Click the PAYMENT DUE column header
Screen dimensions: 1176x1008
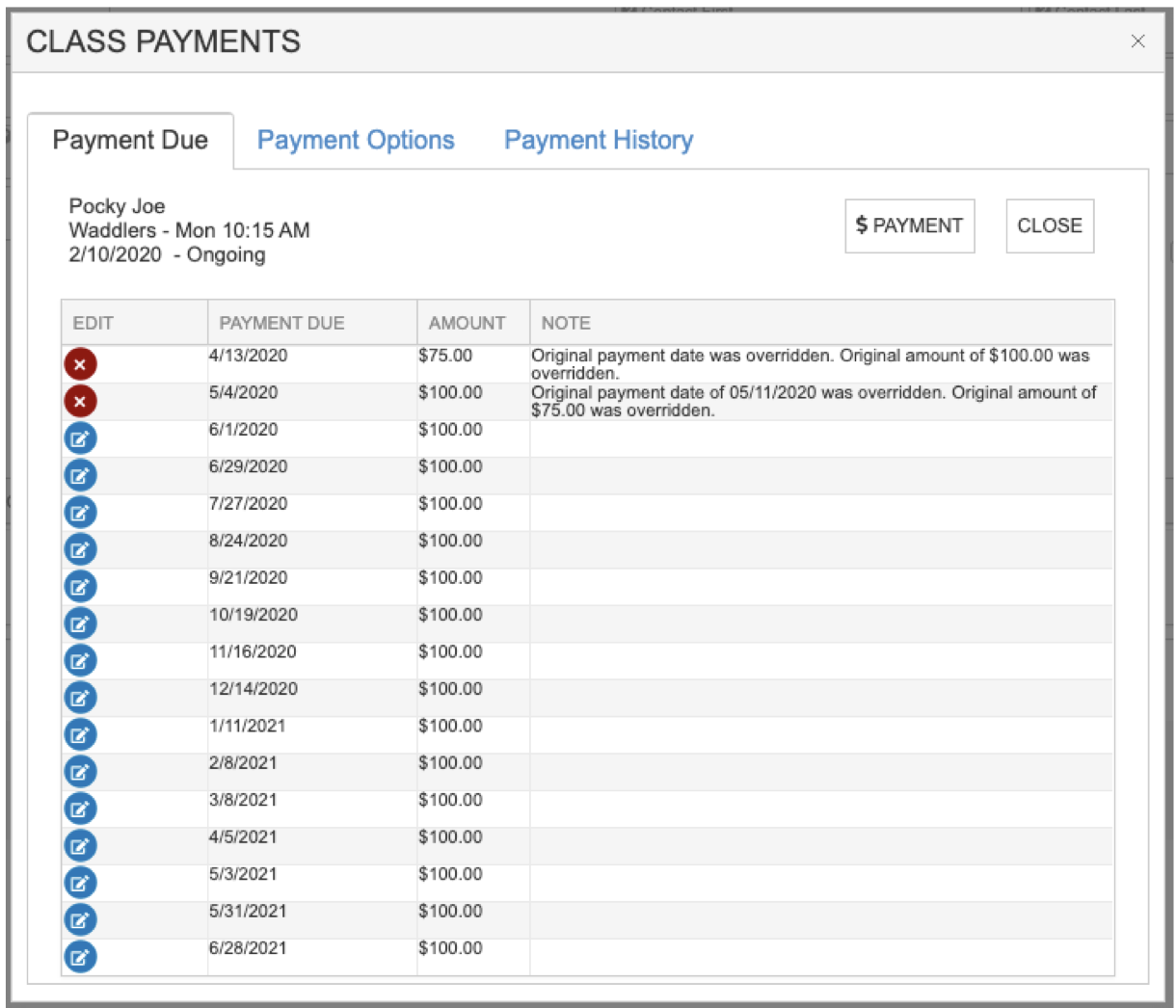point(281,324)
